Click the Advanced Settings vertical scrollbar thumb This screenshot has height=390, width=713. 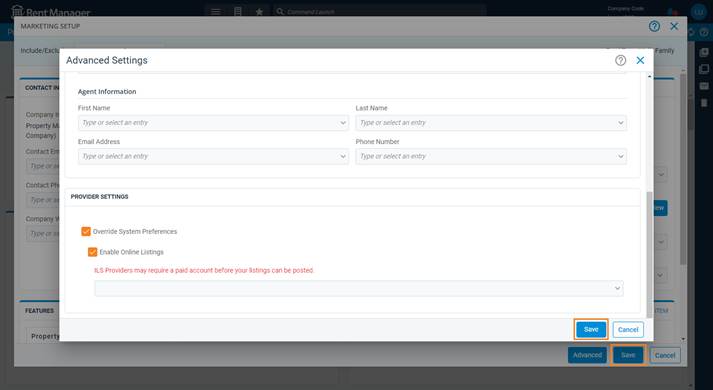click(x=649, y=255)
